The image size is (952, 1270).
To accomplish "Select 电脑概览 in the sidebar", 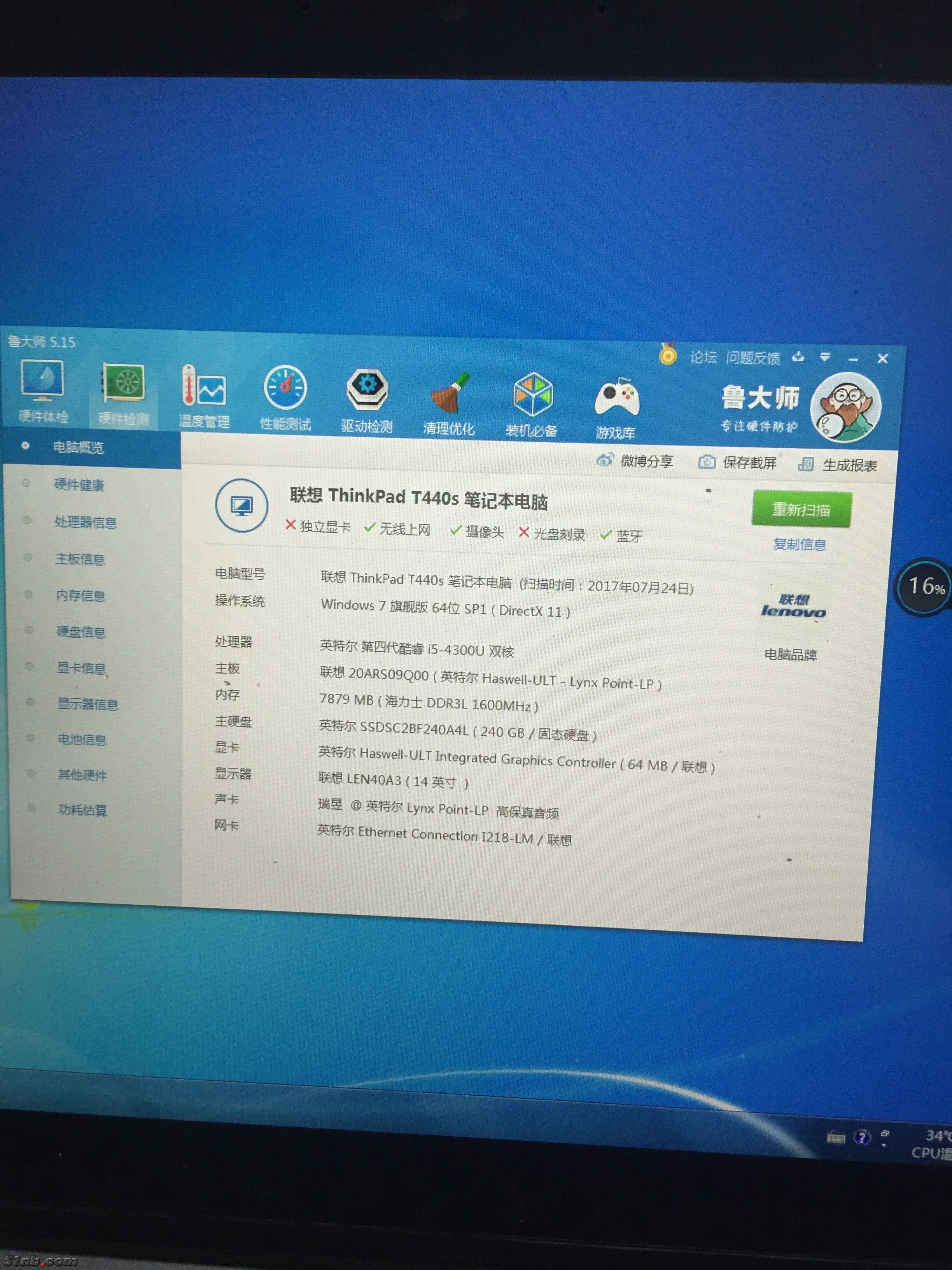I will [x=92, y=447].
